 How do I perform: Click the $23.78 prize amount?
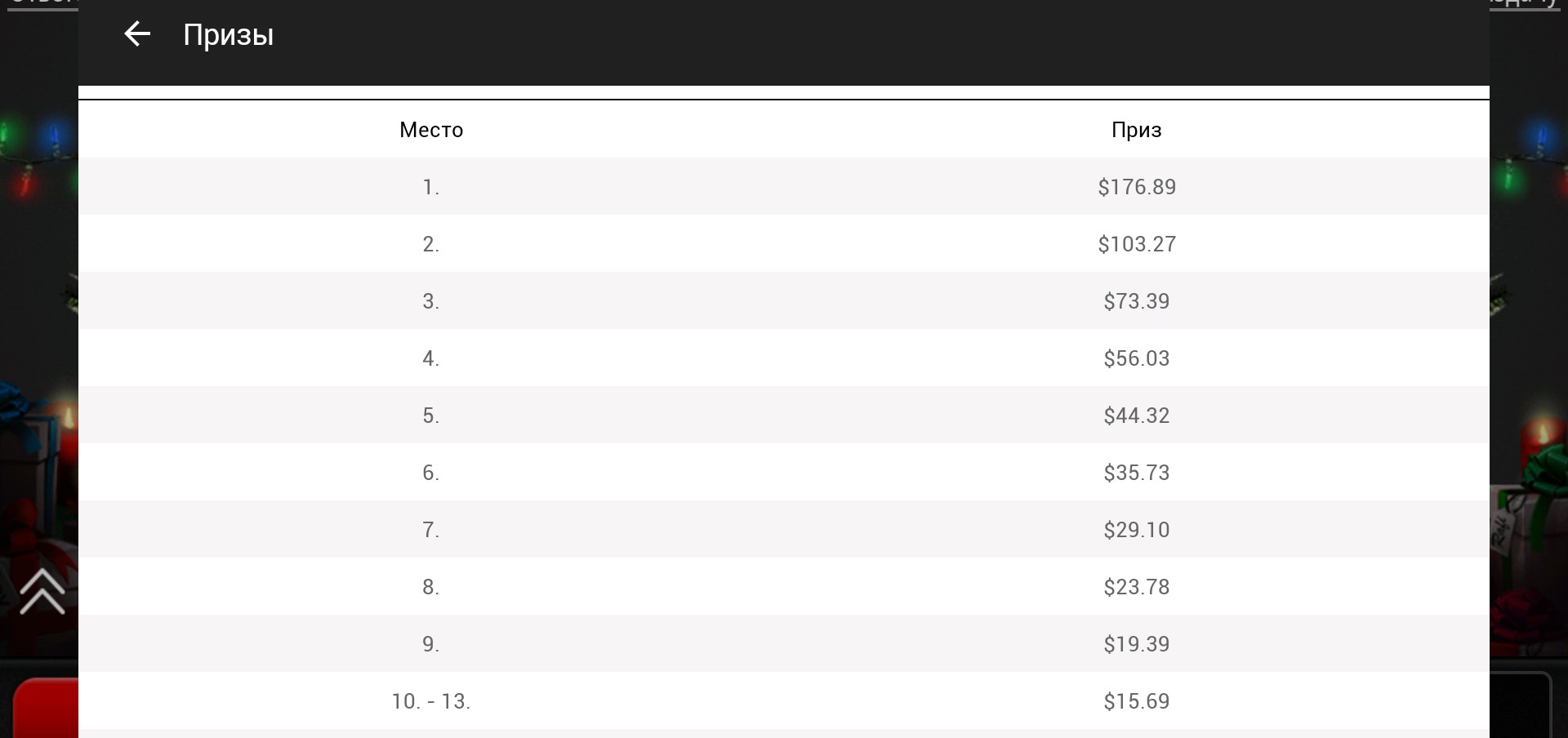[1137, 587]
